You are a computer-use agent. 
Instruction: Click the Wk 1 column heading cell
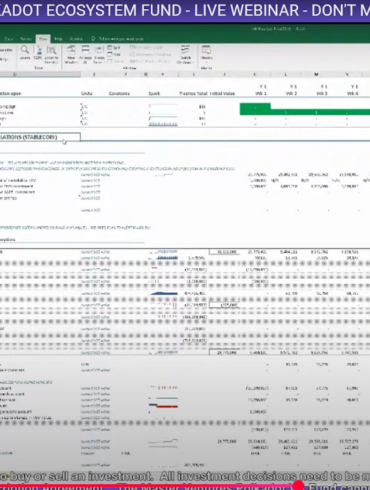click(261, 94)
